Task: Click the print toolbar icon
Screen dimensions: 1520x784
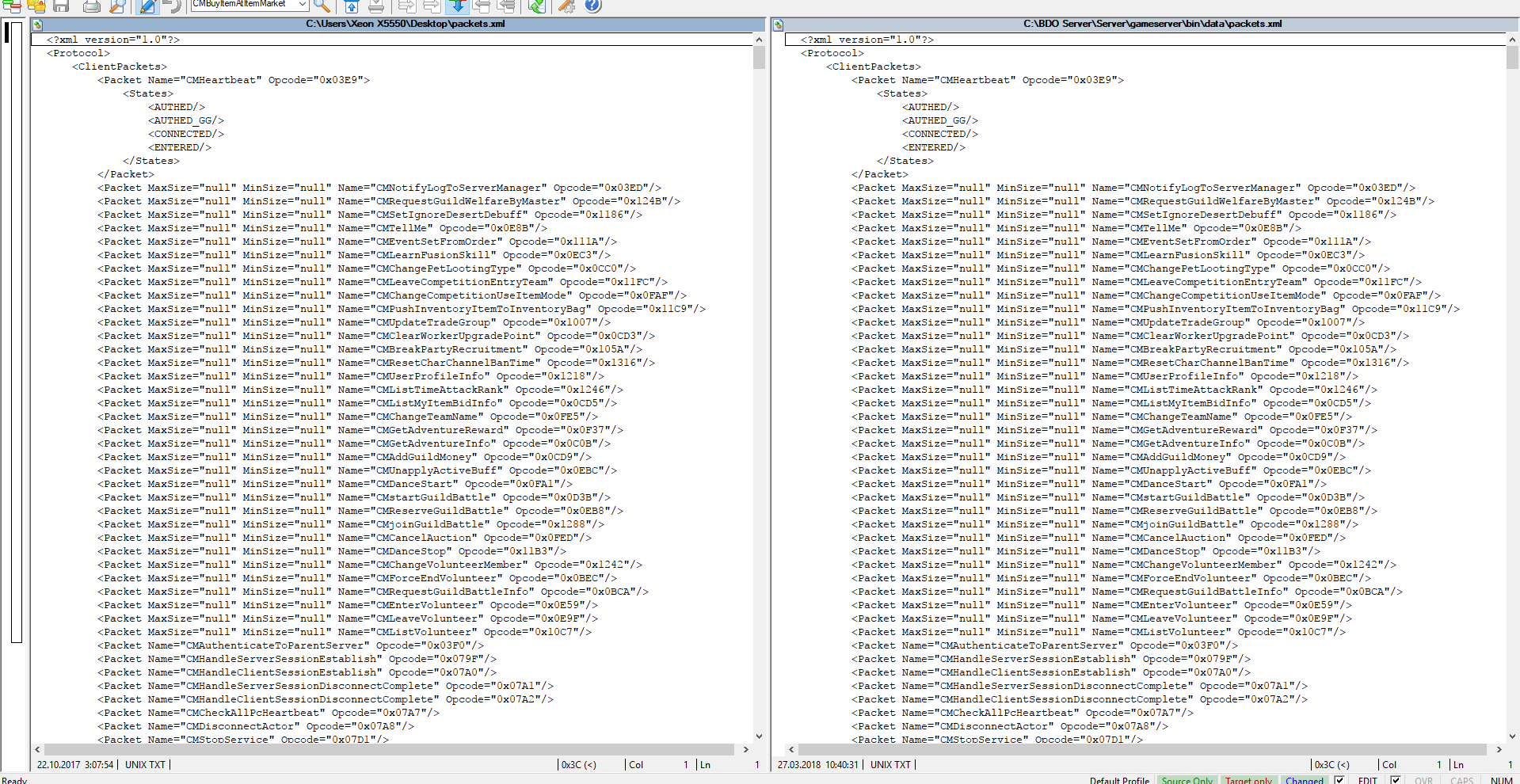Action: [92, 6]
